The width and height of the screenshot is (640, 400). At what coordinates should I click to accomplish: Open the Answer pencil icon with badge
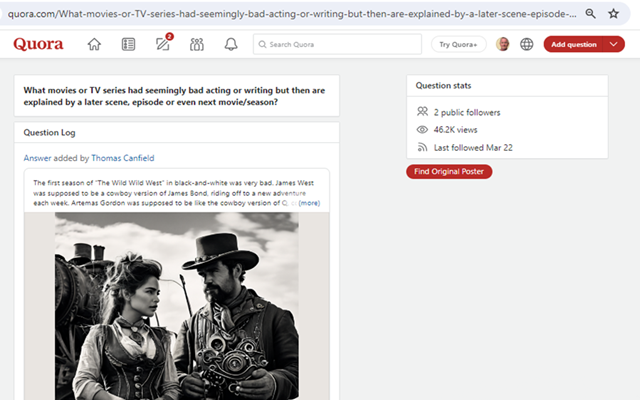point(164,43)
